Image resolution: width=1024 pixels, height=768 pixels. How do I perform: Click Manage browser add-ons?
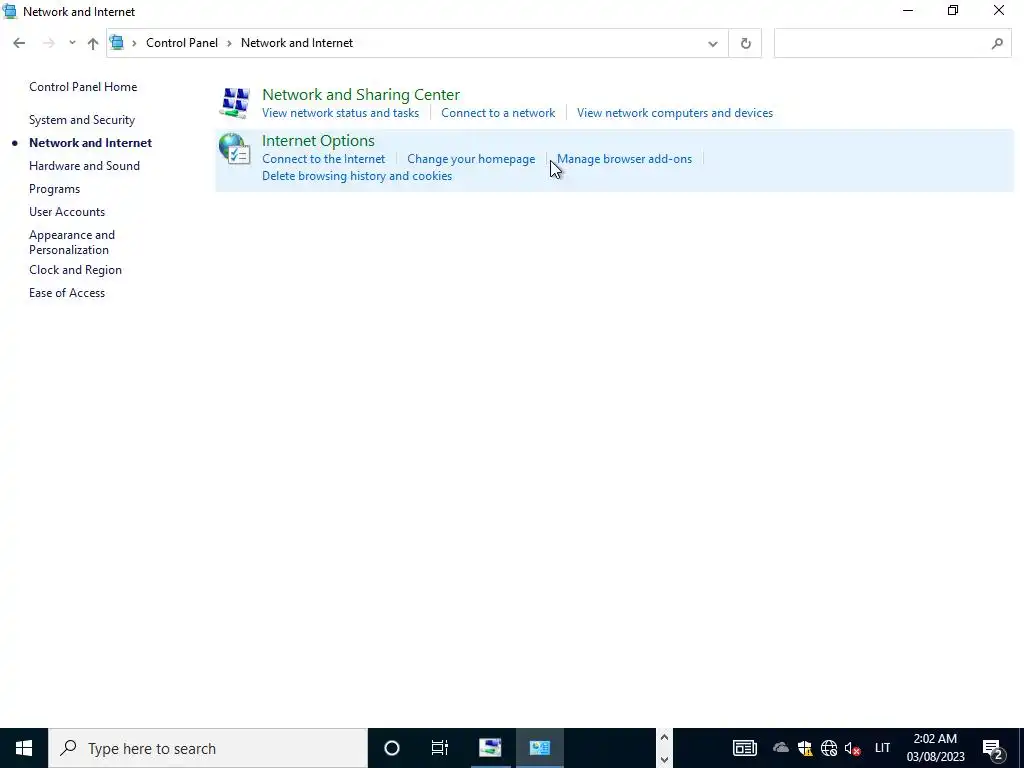(x=624, y=159)
